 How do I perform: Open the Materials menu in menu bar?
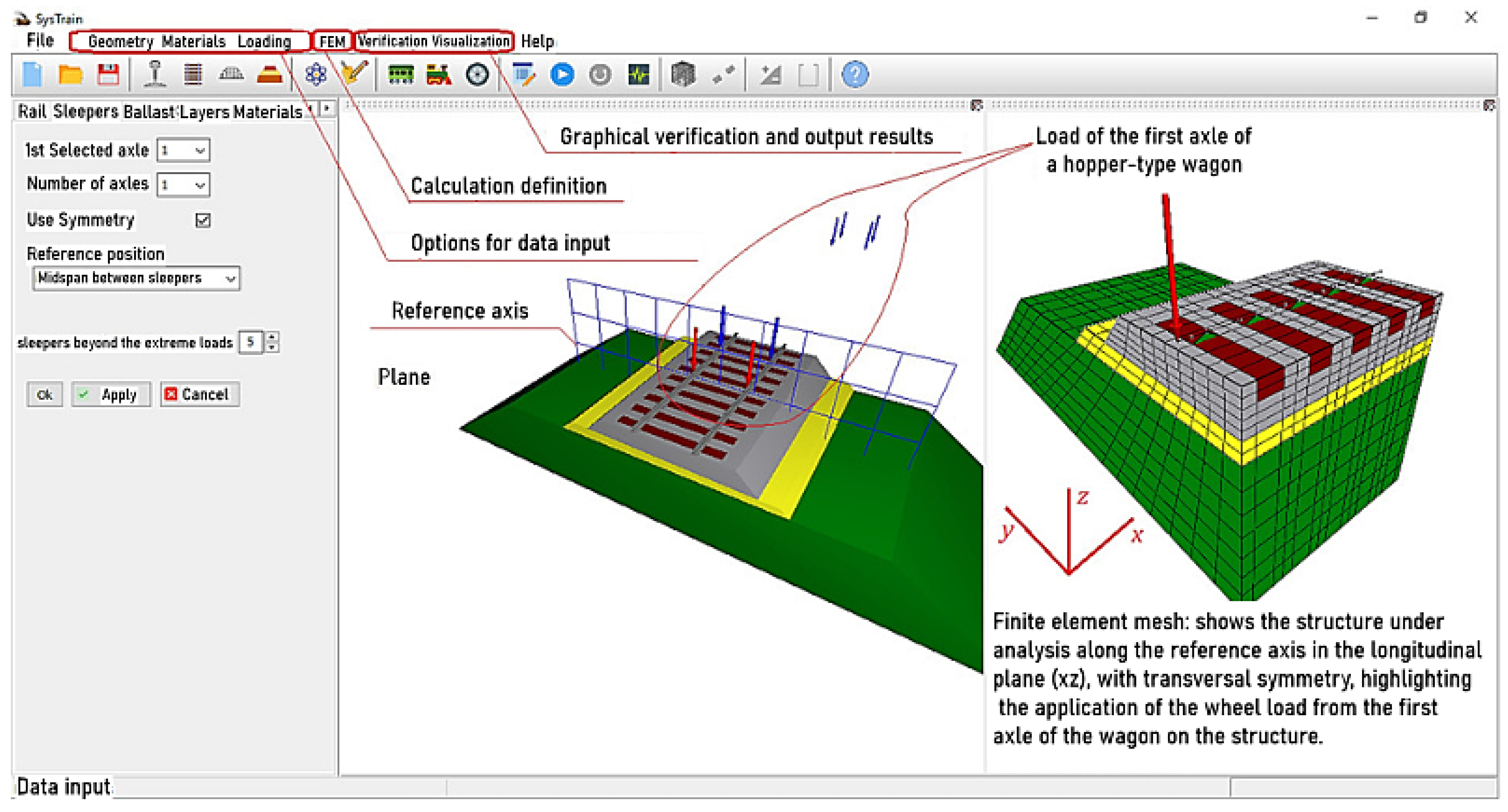193,41
